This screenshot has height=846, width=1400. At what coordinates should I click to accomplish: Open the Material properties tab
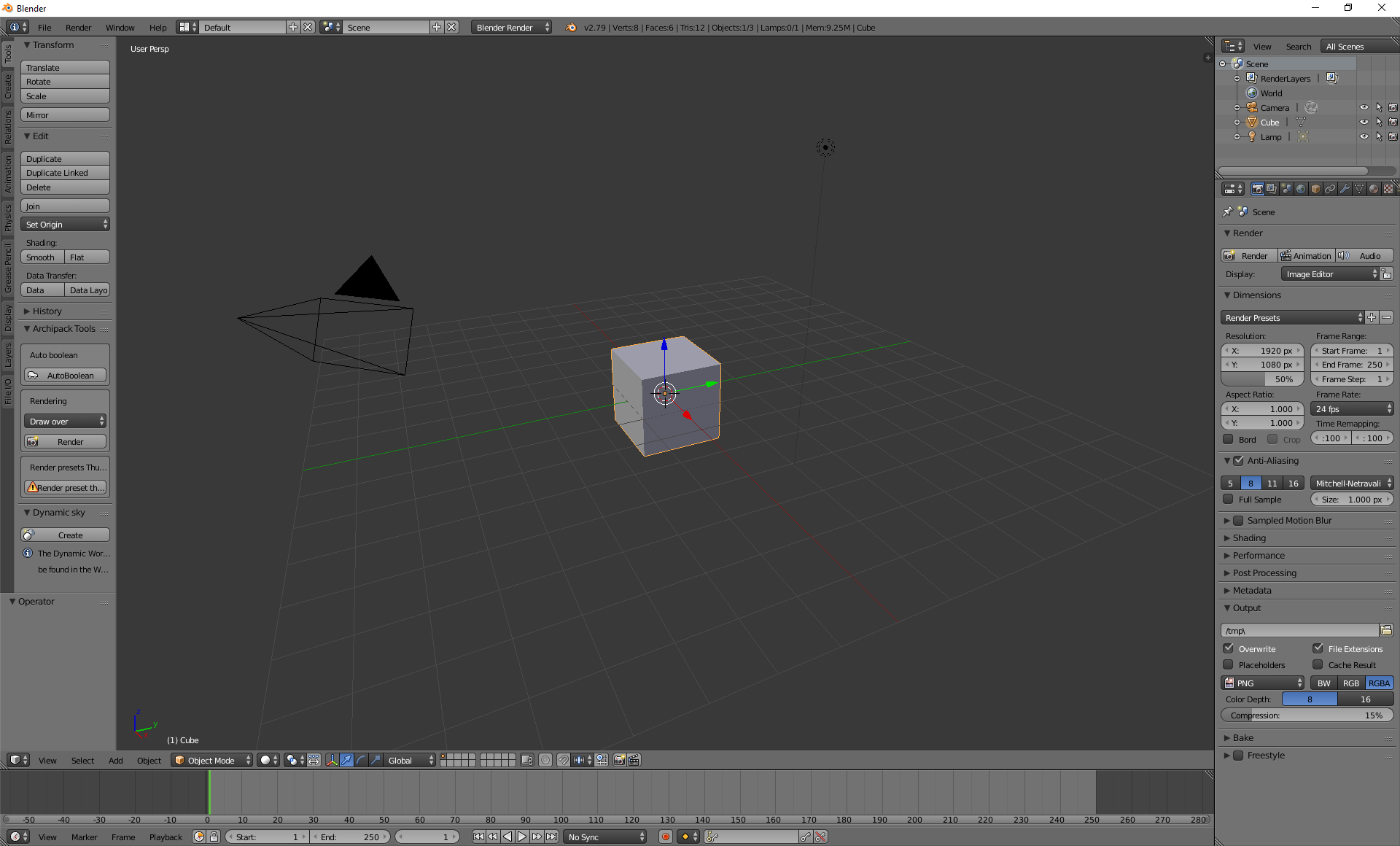point(1374,189)
